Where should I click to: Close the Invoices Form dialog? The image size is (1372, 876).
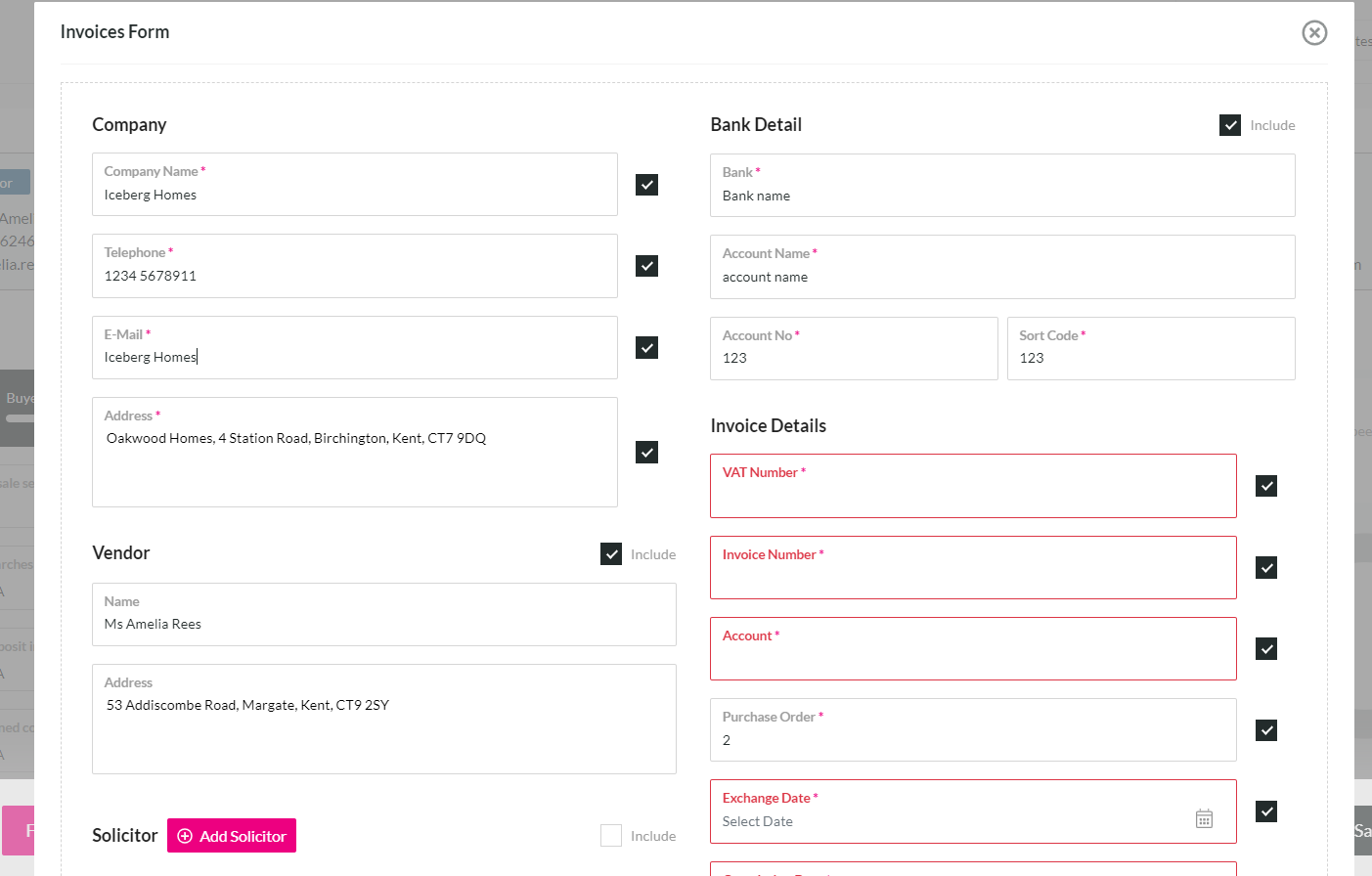click(1314, 33)
